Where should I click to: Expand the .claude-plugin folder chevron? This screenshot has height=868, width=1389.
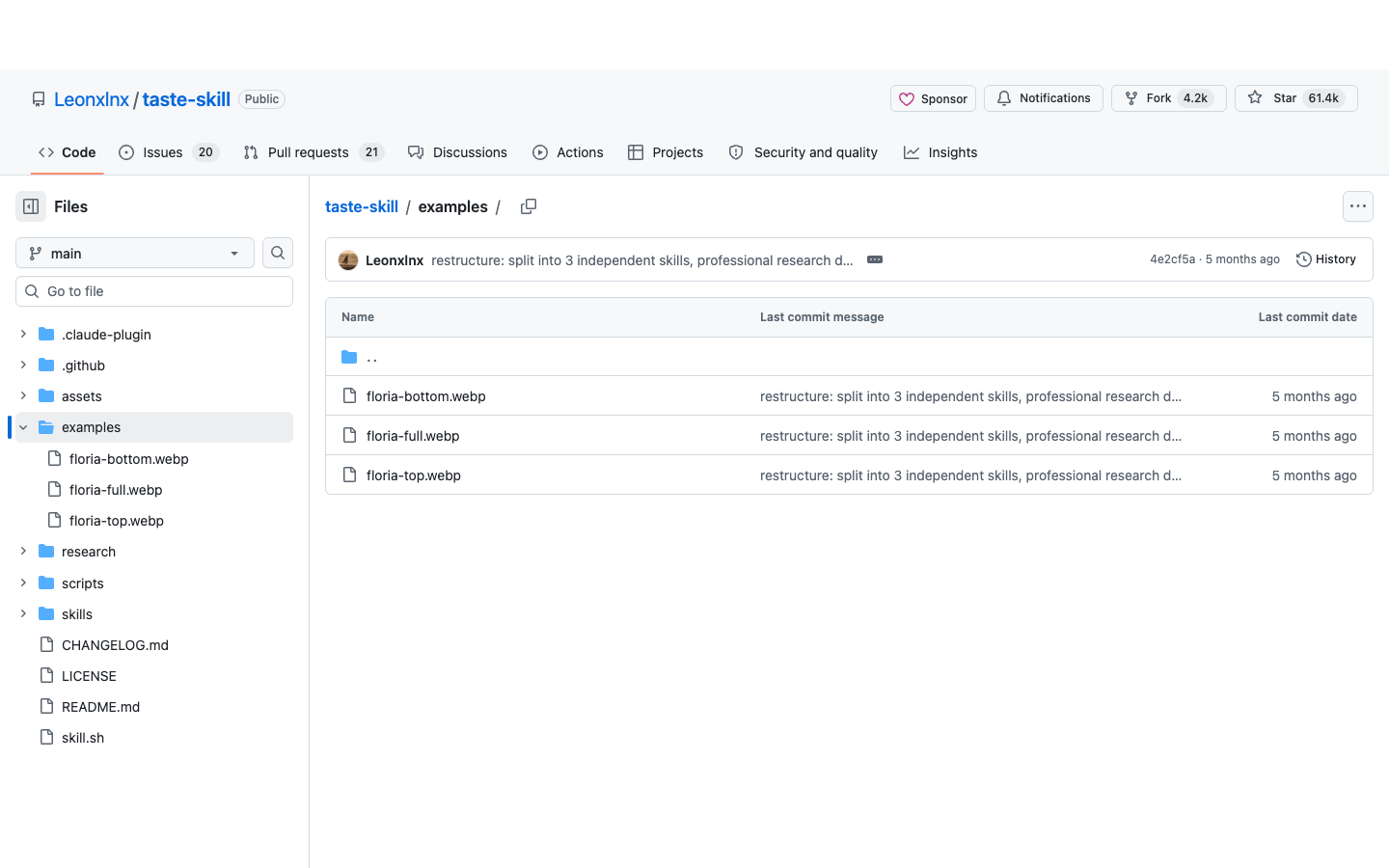tap(23, 334)
